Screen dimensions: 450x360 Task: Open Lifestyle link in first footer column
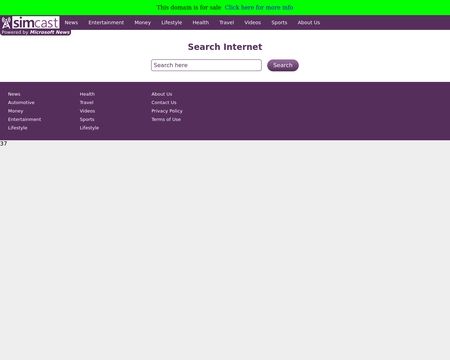pos(18,128)
